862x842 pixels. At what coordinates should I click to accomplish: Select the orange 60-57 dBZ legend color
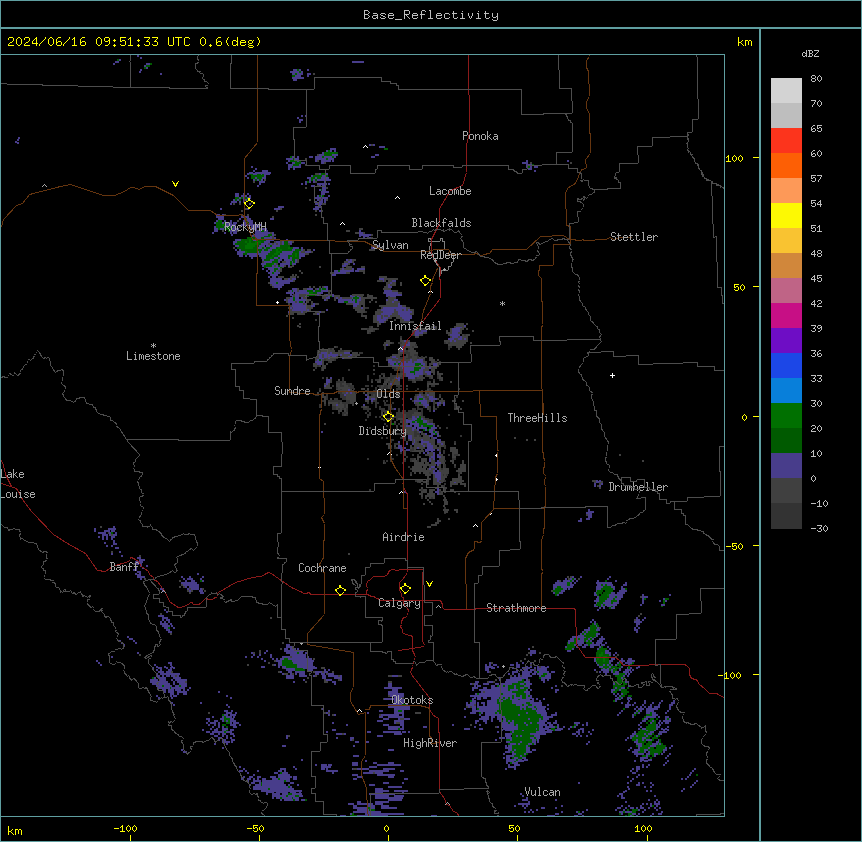[x=786, y=165]
